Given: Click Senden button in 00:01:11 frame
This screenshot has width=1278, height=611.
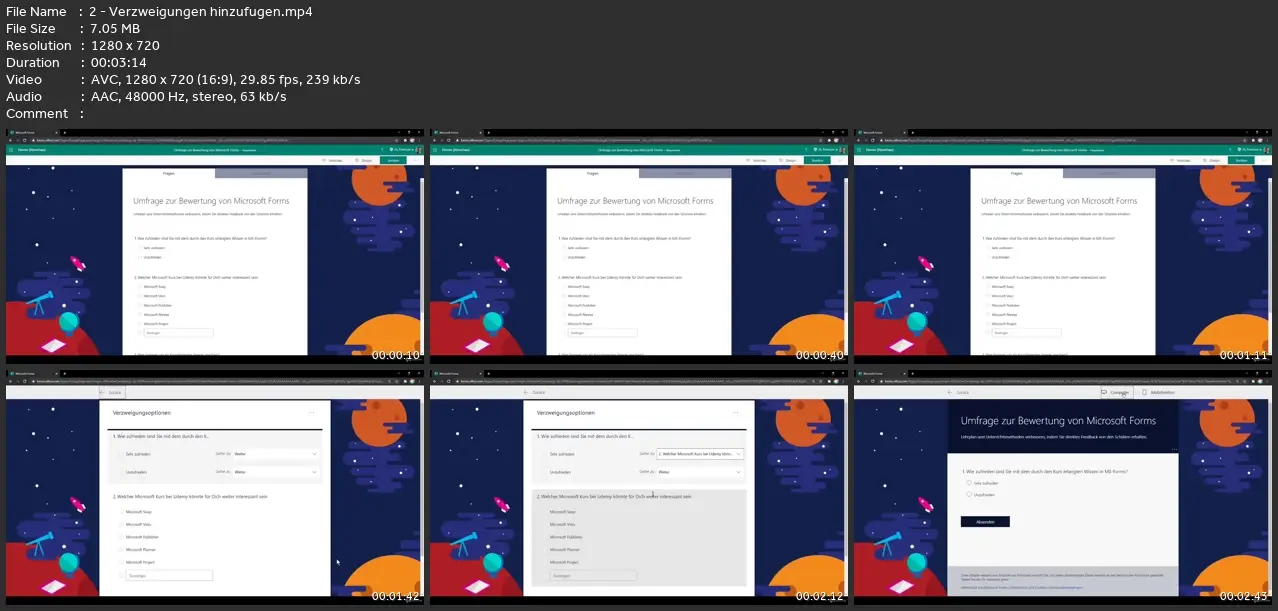Looking at the screenshot, I should 1241,160.
